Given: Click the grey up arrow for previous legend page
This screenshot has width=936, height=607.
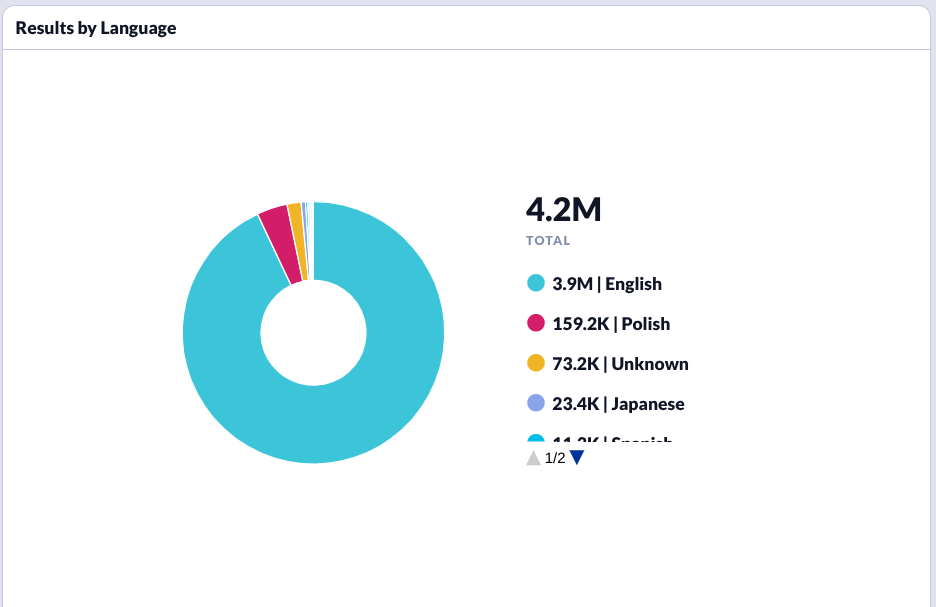Looking at the screenshot, I should coord(533,458).
